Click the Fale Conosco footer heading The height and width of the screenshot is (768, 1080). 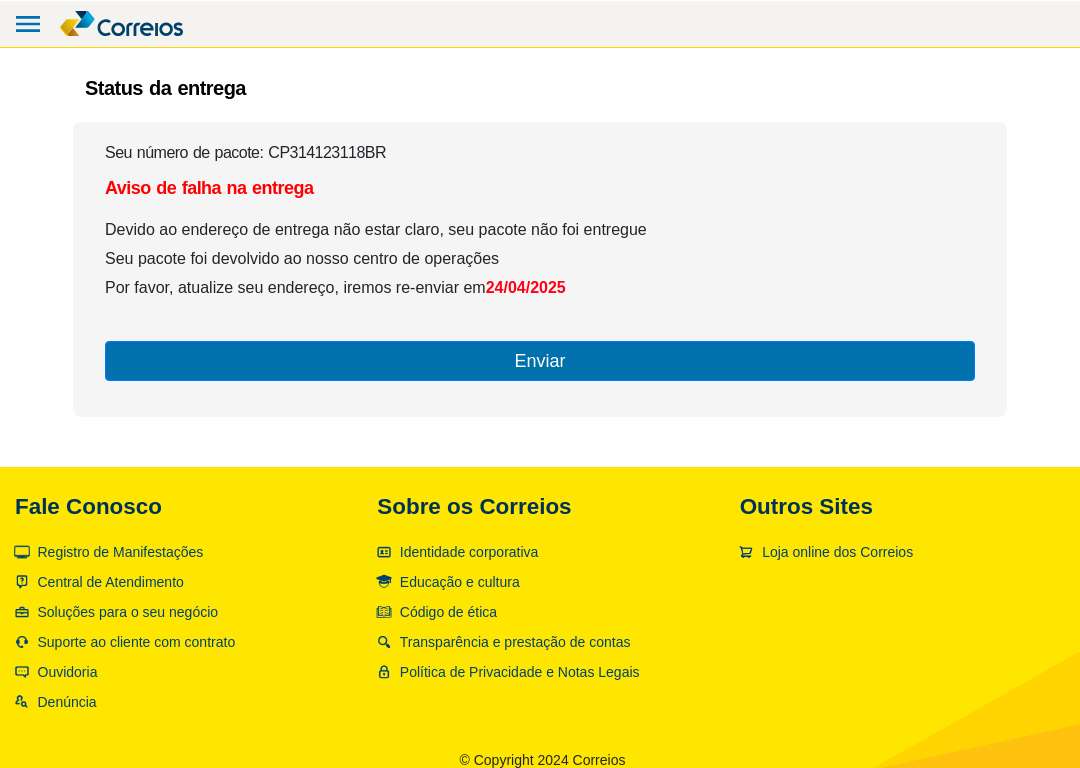click(88, 507)
